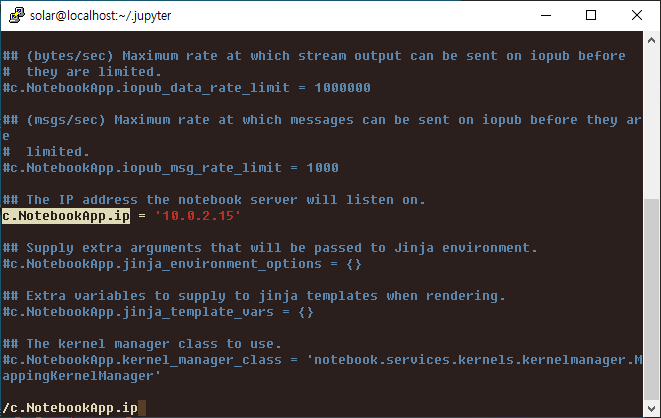Click the '## Supply extra arguments' comment line
The width and height of the screenshot is (661, 418).
(x=270, y=248)
